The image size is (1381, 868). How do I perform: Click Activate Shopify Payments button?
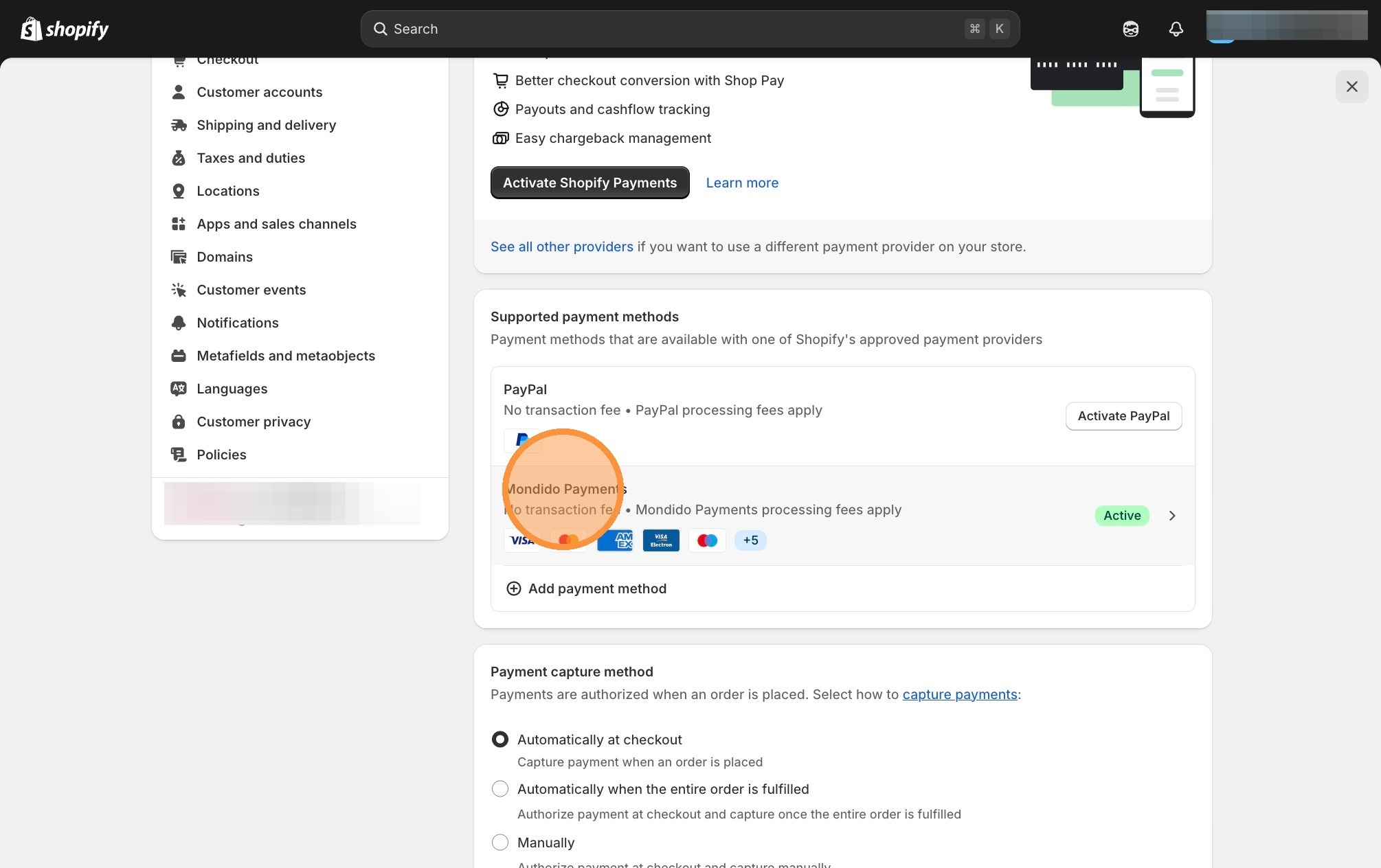[x=590, y=183]
